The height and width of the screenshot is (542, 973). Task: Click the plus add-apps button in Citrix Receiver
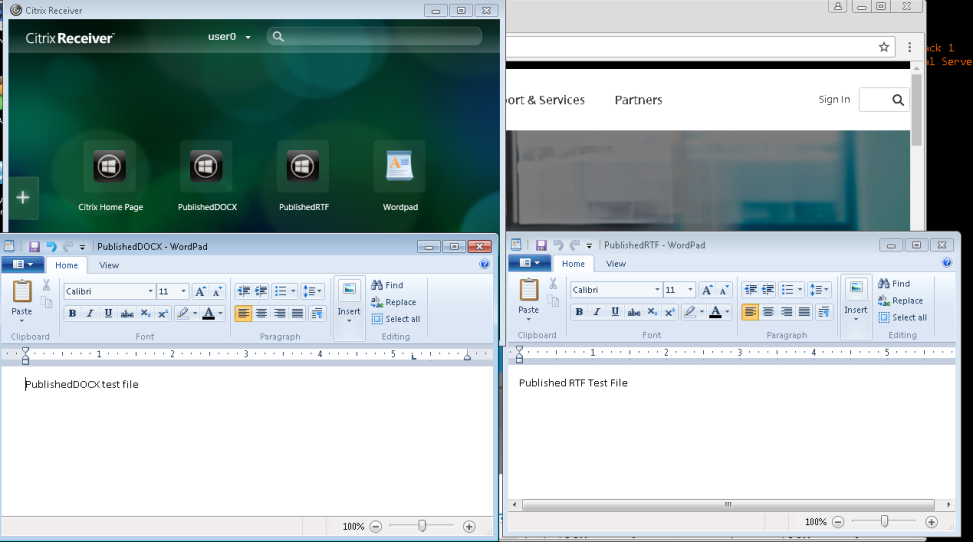point(23,197)
